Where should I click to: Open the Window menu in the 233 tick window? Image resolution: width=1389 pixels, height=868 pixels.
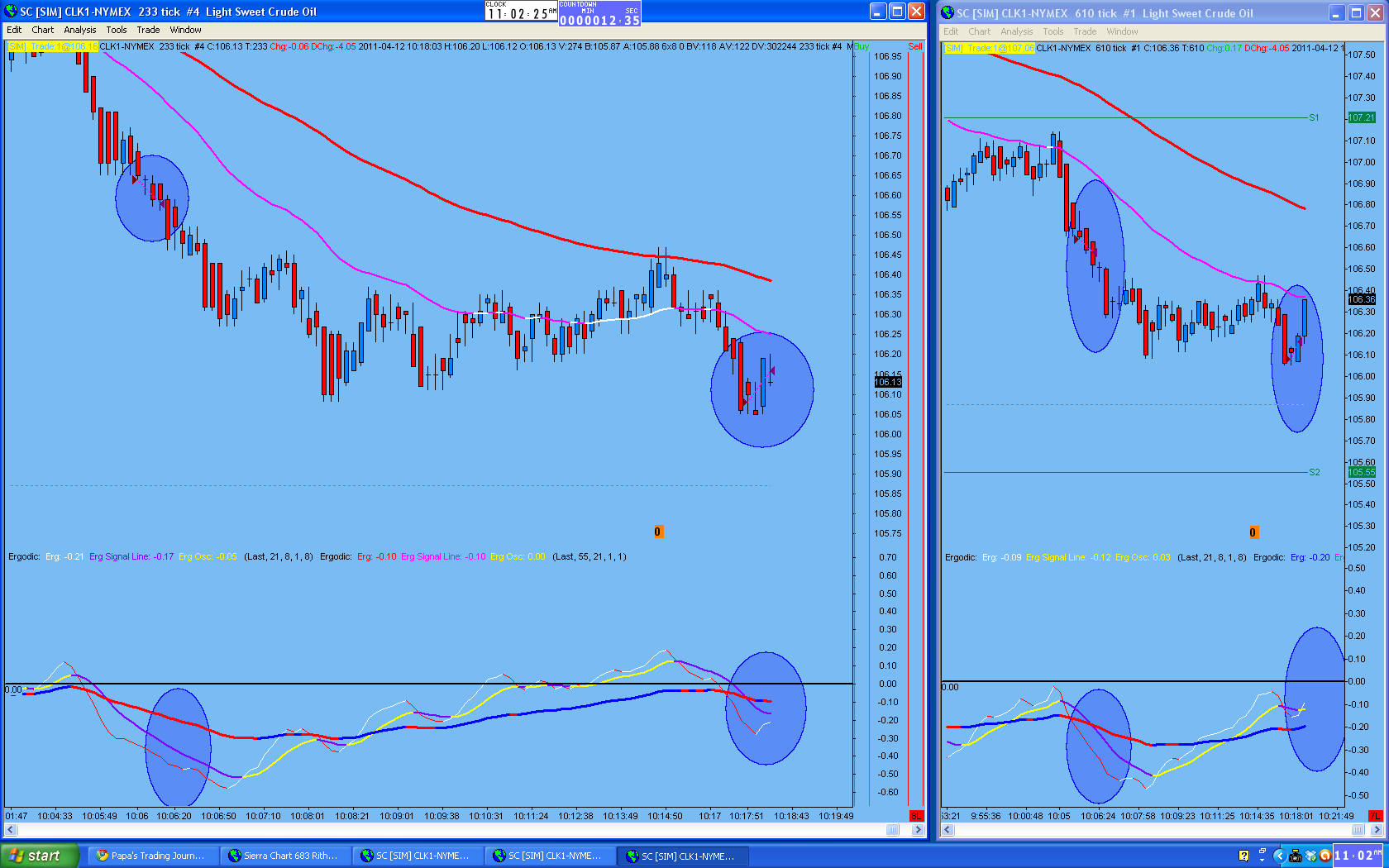[186, 30]
